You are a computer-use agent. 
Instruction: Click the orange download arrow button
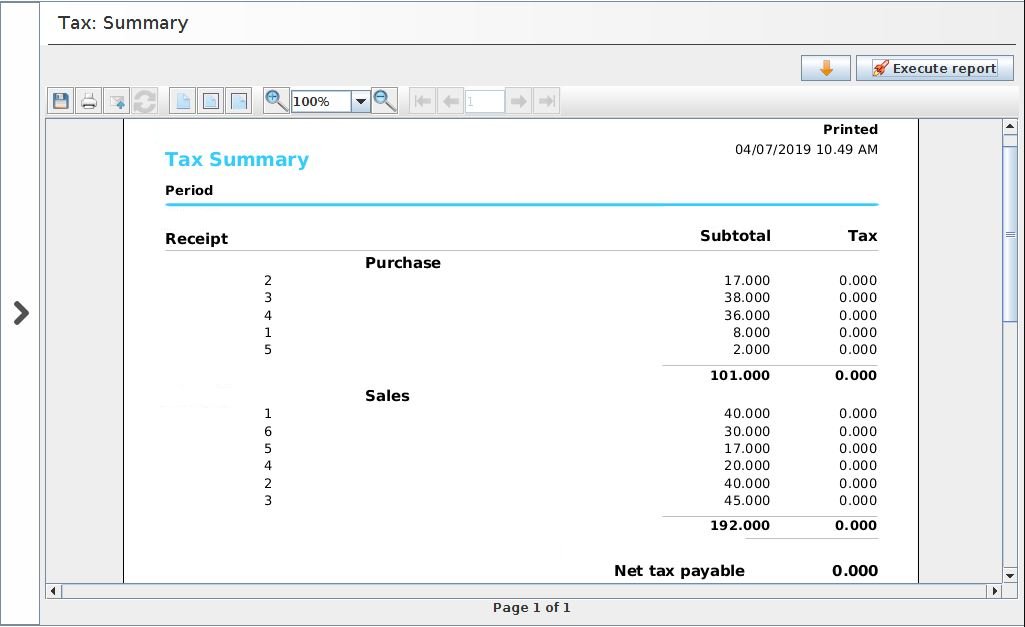(826, 68)
